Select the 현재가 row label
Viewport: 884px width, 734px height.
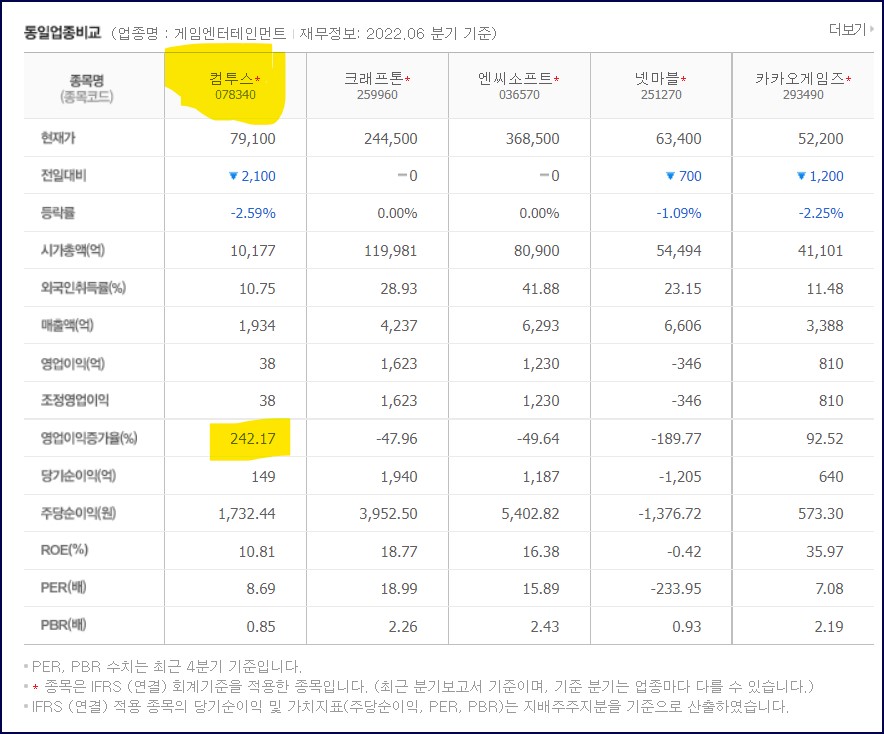click(58, 138)
